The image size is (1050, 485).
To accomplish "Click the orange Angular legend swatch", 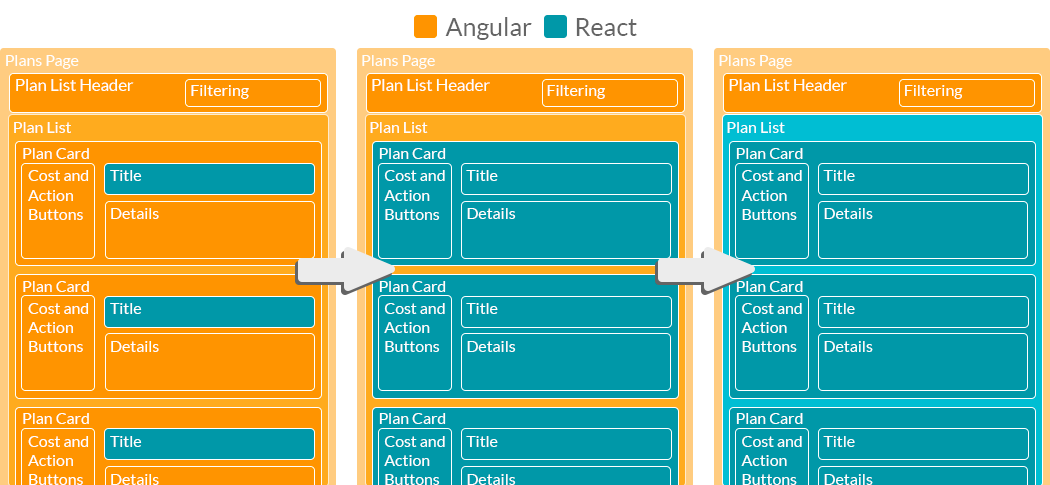I will click(425, 27).
